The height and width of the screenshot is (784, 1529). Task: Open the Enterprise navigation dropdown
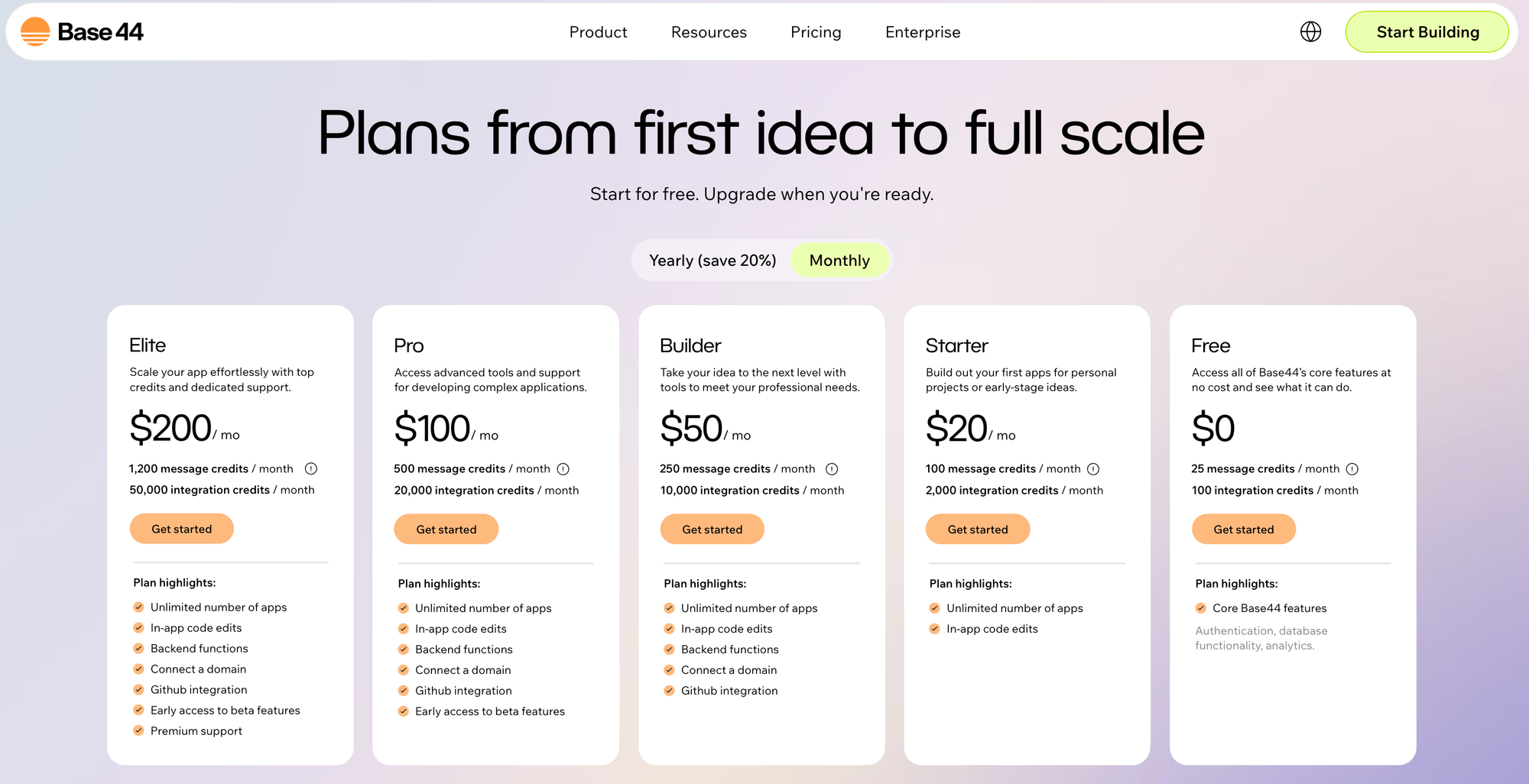[x=922, y=32]
